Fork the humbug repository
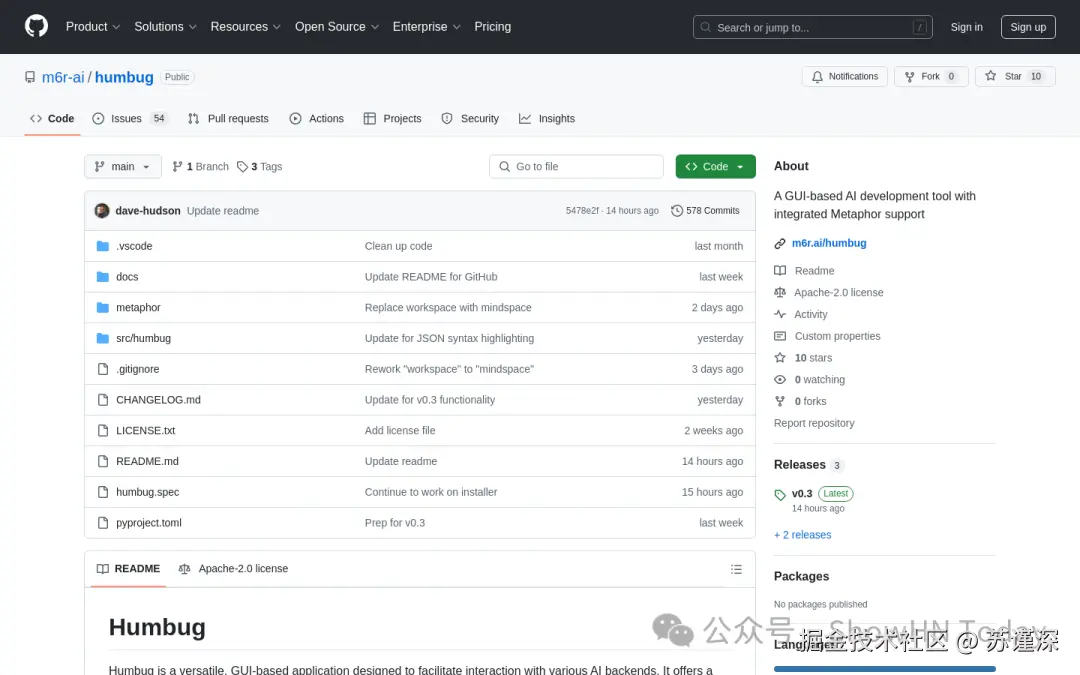Viewport: 1080px width, 675px height. pyautogui.click(x=931, y=76)
